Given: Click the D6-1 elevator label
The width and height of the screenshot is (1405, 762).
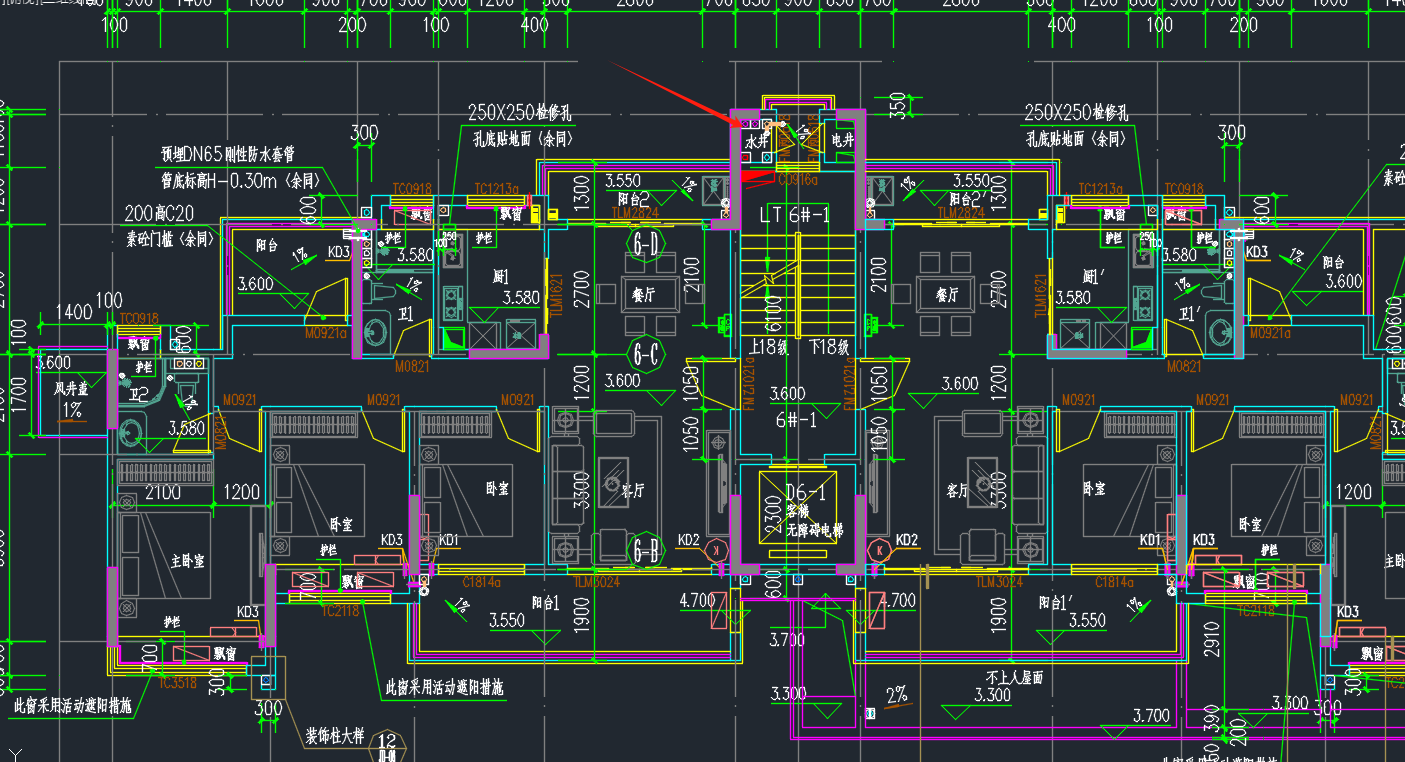Looking at the screenshot, I should point(805,493).
